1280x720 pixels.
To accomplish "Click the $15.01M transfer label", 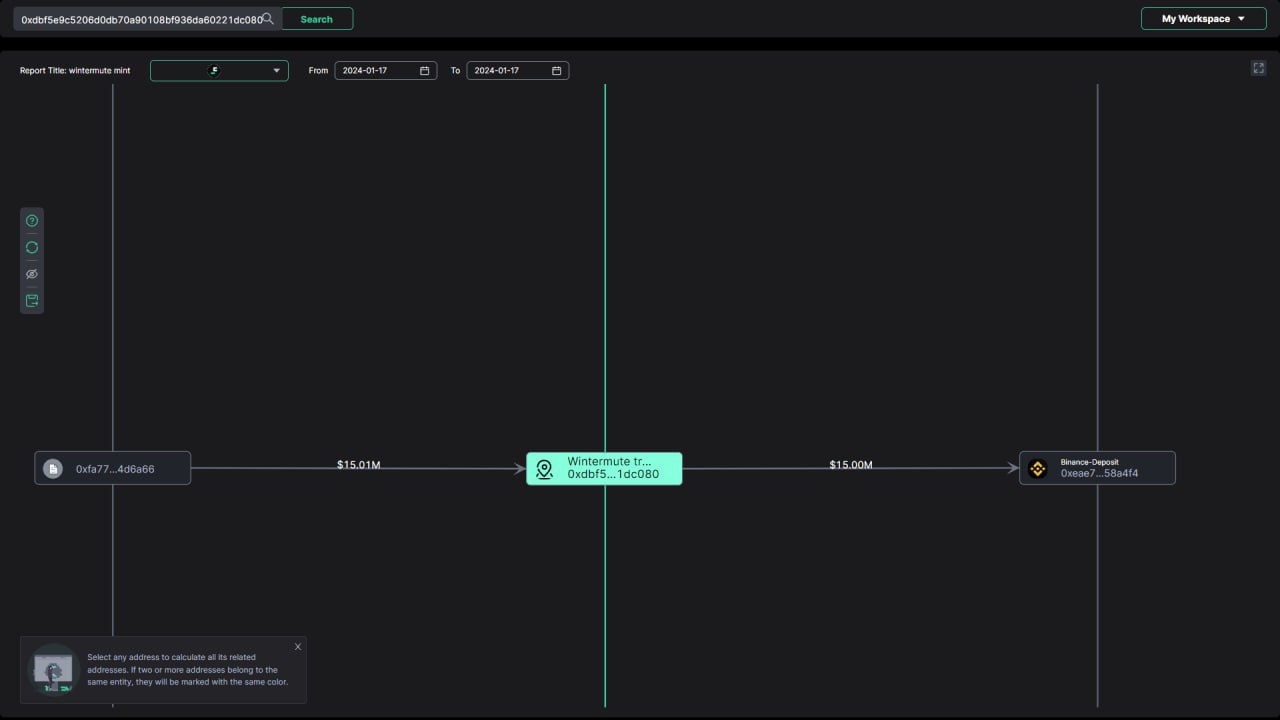I will click(x=359, y=465).
